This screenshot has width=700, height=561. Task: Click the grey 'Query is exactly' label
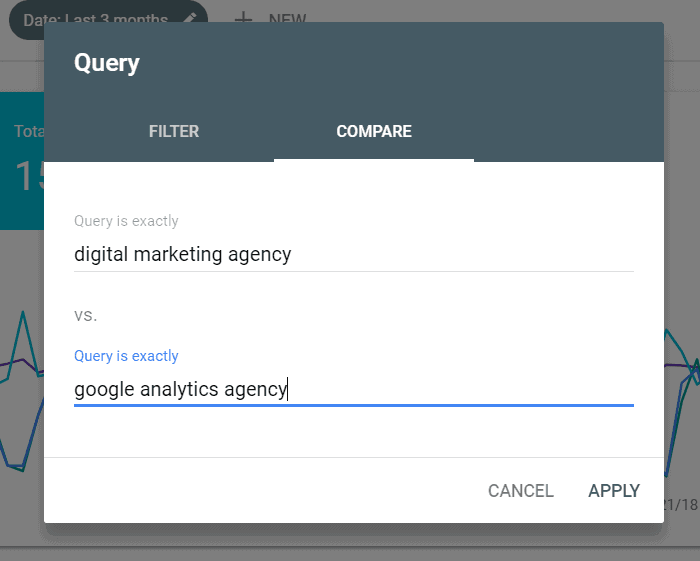tap(126, 221)
